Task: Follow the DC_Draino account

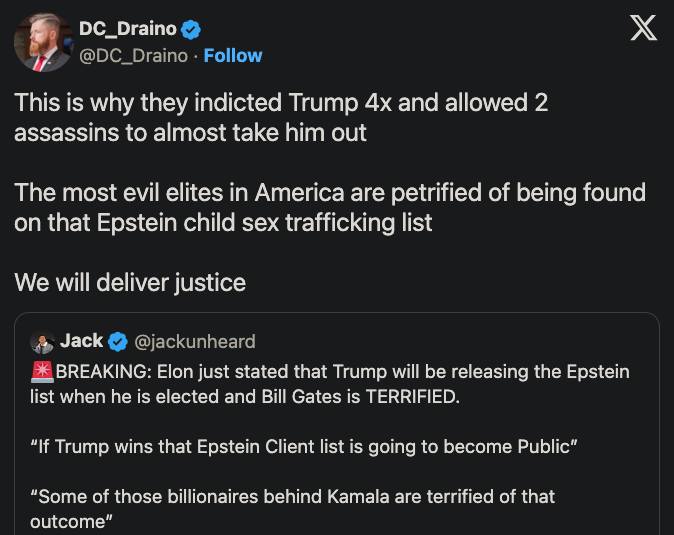Action: (x=233, y=56)
